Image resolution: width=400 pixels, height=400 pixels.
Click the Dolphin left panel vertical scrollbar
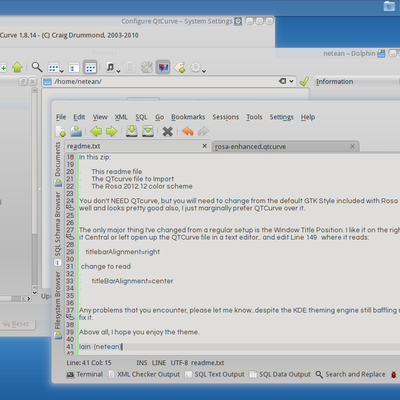pos(34,192)
